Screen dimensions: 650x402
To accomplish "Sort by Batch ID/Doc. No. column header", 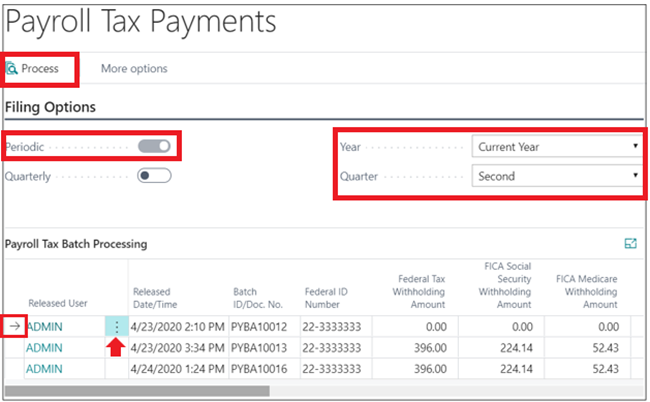I will [x=258, y=298].
